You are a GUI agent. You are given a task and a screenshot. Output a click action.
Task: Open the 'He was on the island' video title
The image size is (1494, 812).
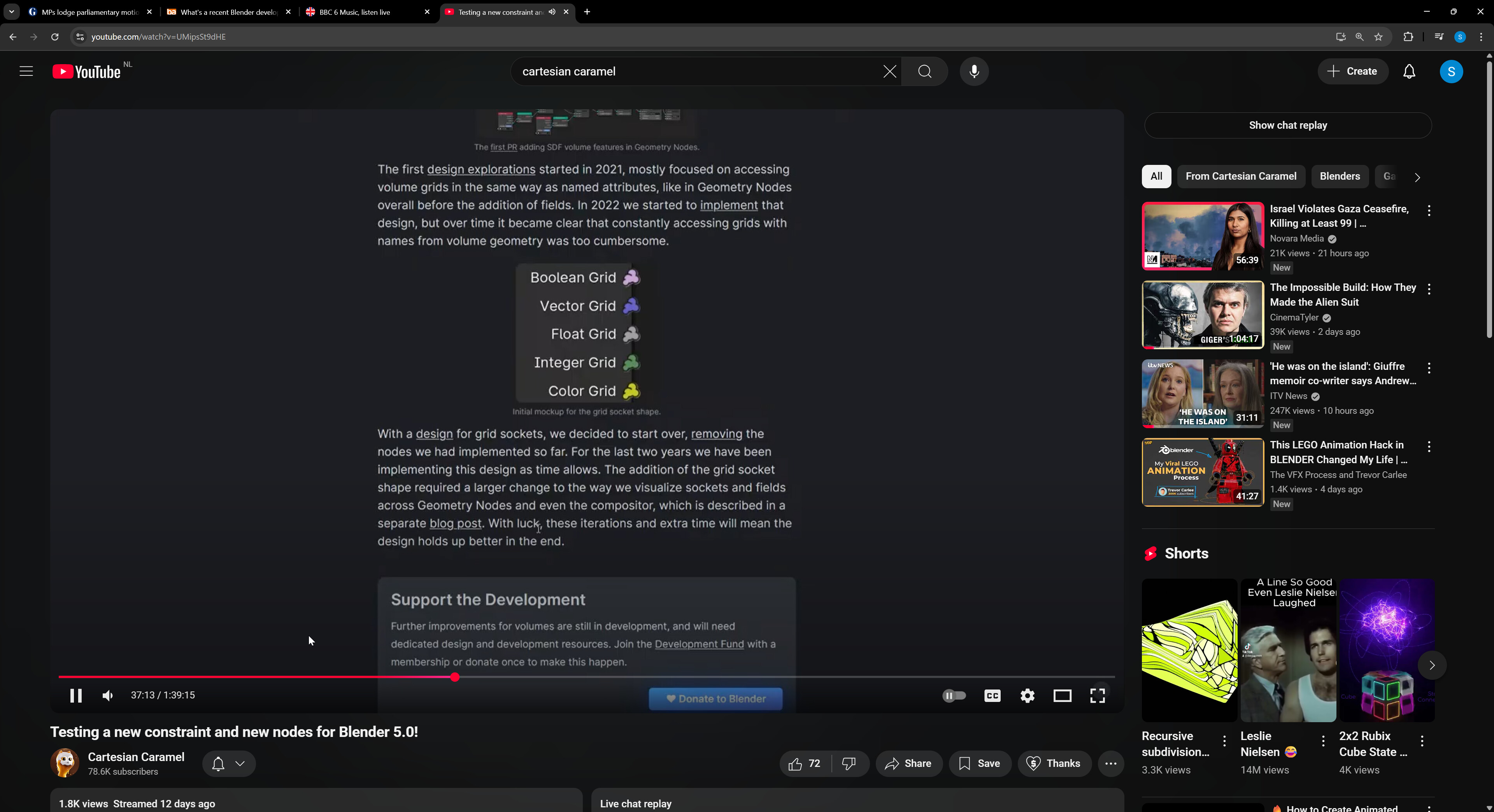pyautogui.click(x=1343, y=374)
